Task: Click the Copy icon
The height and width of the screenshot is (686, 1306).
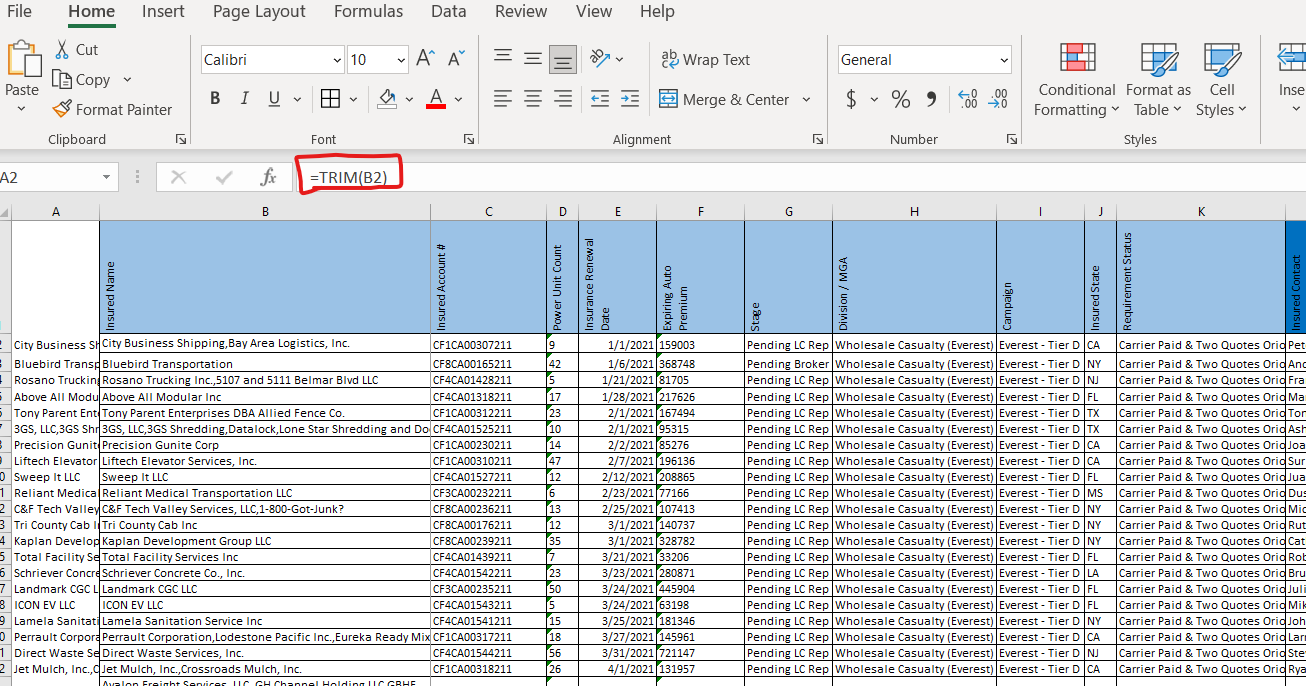Action: click(x=62, y=79)
